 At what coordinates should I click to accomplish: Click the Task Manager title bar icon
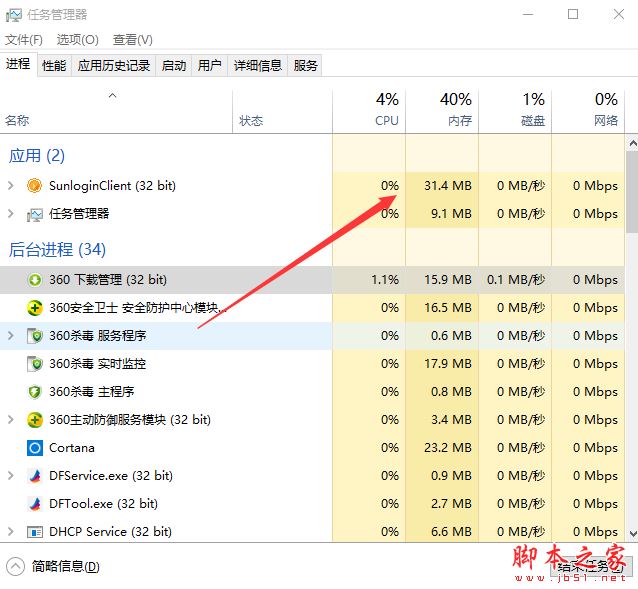13,15
